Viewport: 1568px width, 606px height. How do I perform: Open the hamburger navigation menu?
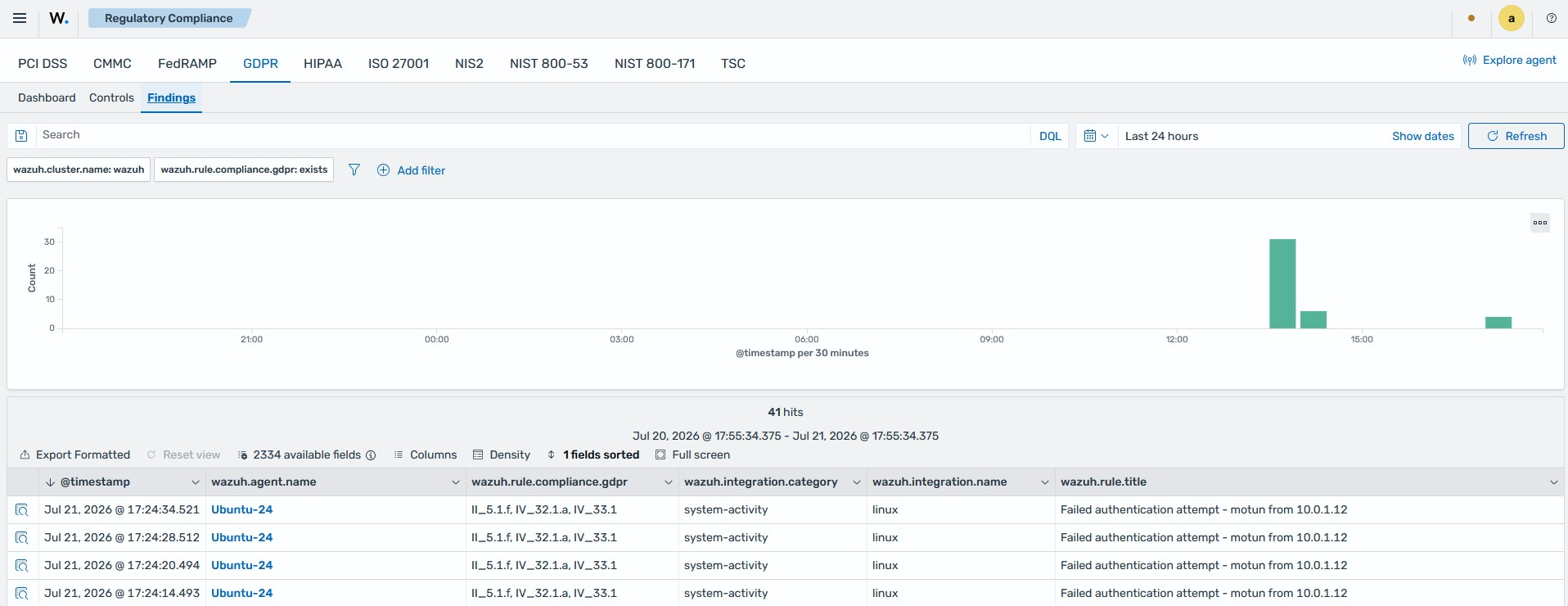20,18
